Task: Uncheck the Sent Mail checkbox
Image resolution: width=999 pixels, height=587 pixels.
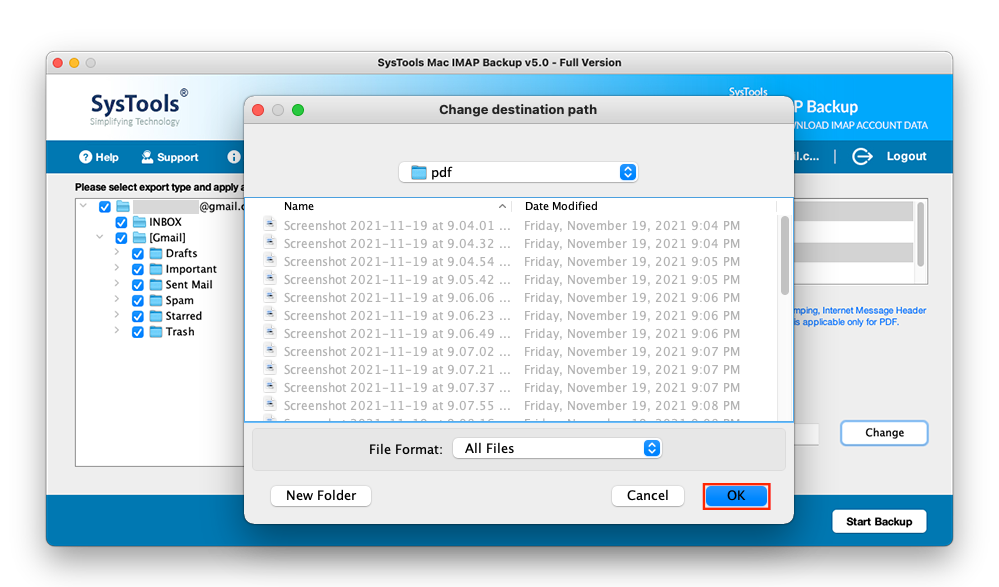Action: (x=138, y=285)
